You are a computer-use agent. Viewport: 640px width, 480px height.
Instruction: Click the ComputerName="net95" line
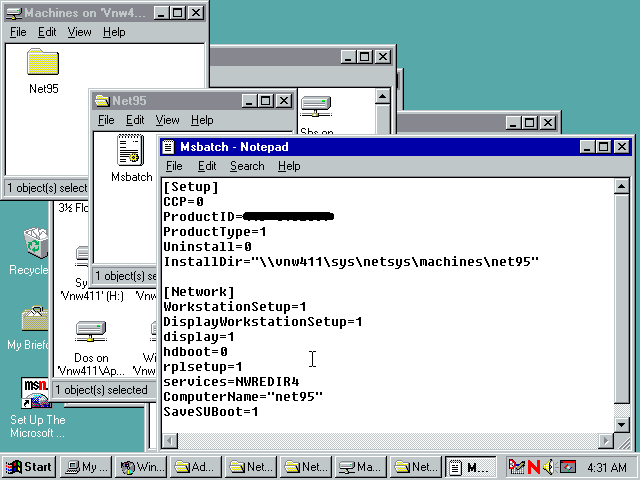coord(243,397)
